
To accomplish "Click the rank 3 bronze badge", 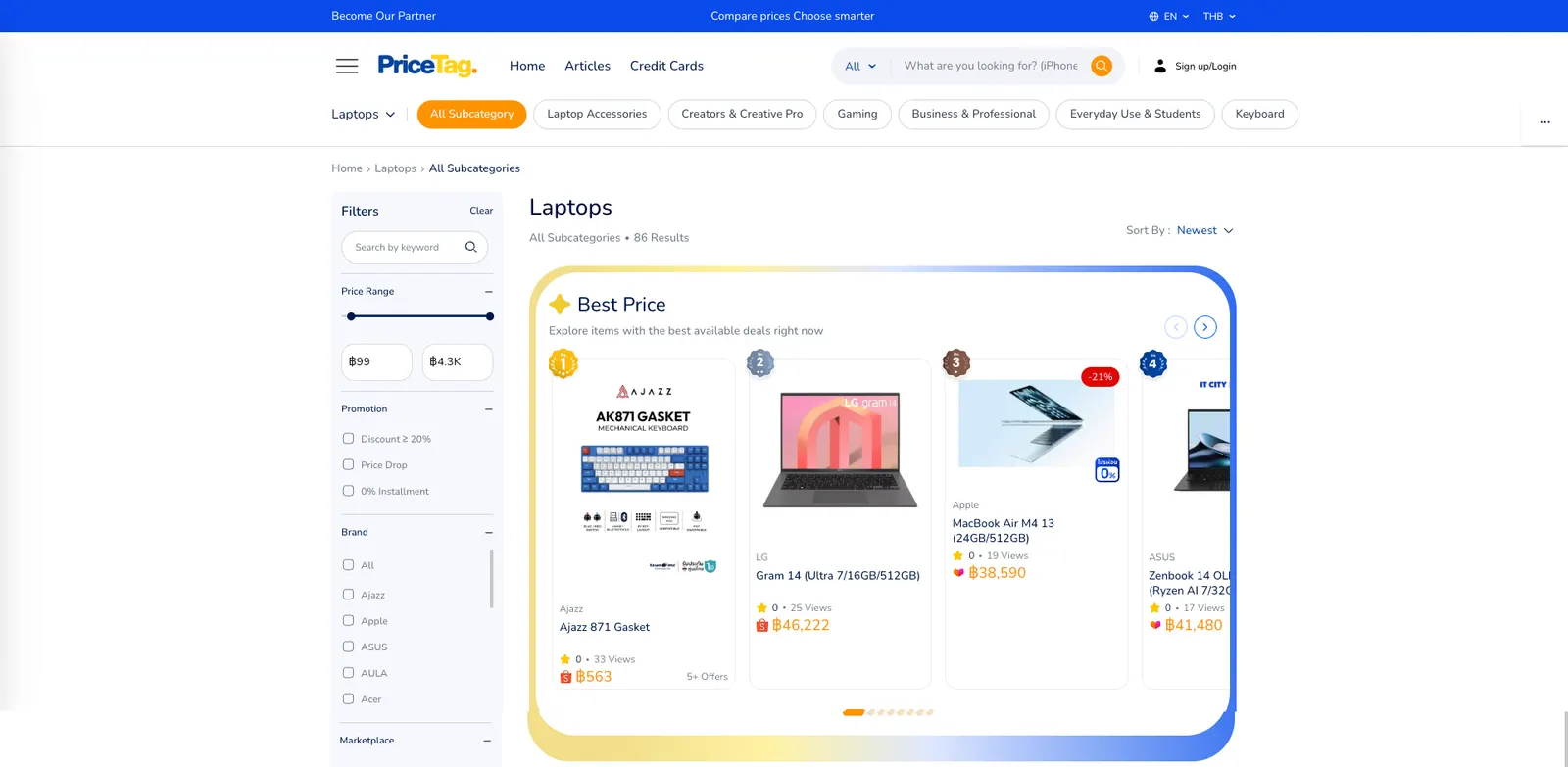I will click(x=956, y=363).
